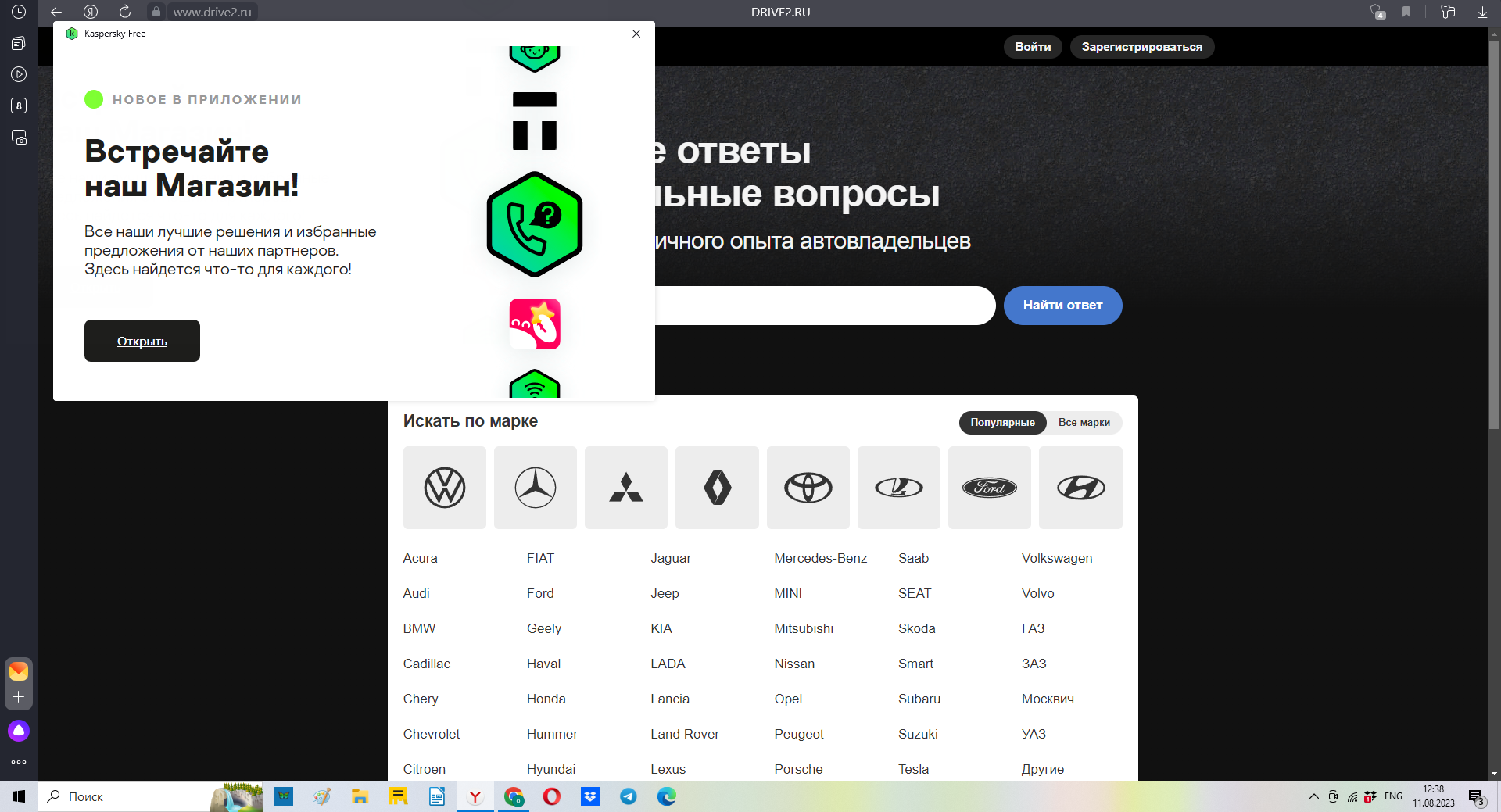Open Opera browser from the taskbar
1501x812 pixels.
click(552, 796)
